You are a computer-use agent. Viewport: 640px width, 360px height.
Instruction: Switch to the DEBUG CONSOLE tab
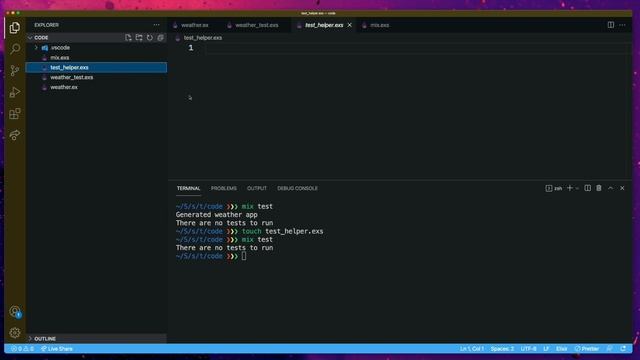coord(297,188)
